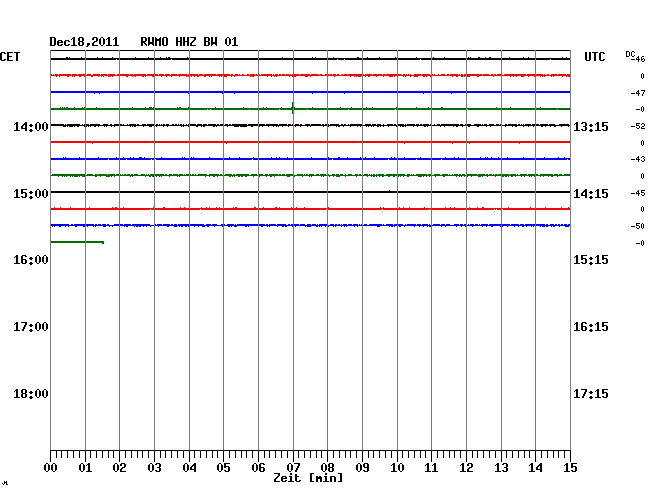Click the DC column header
The image size is (650, 494).
630,54
